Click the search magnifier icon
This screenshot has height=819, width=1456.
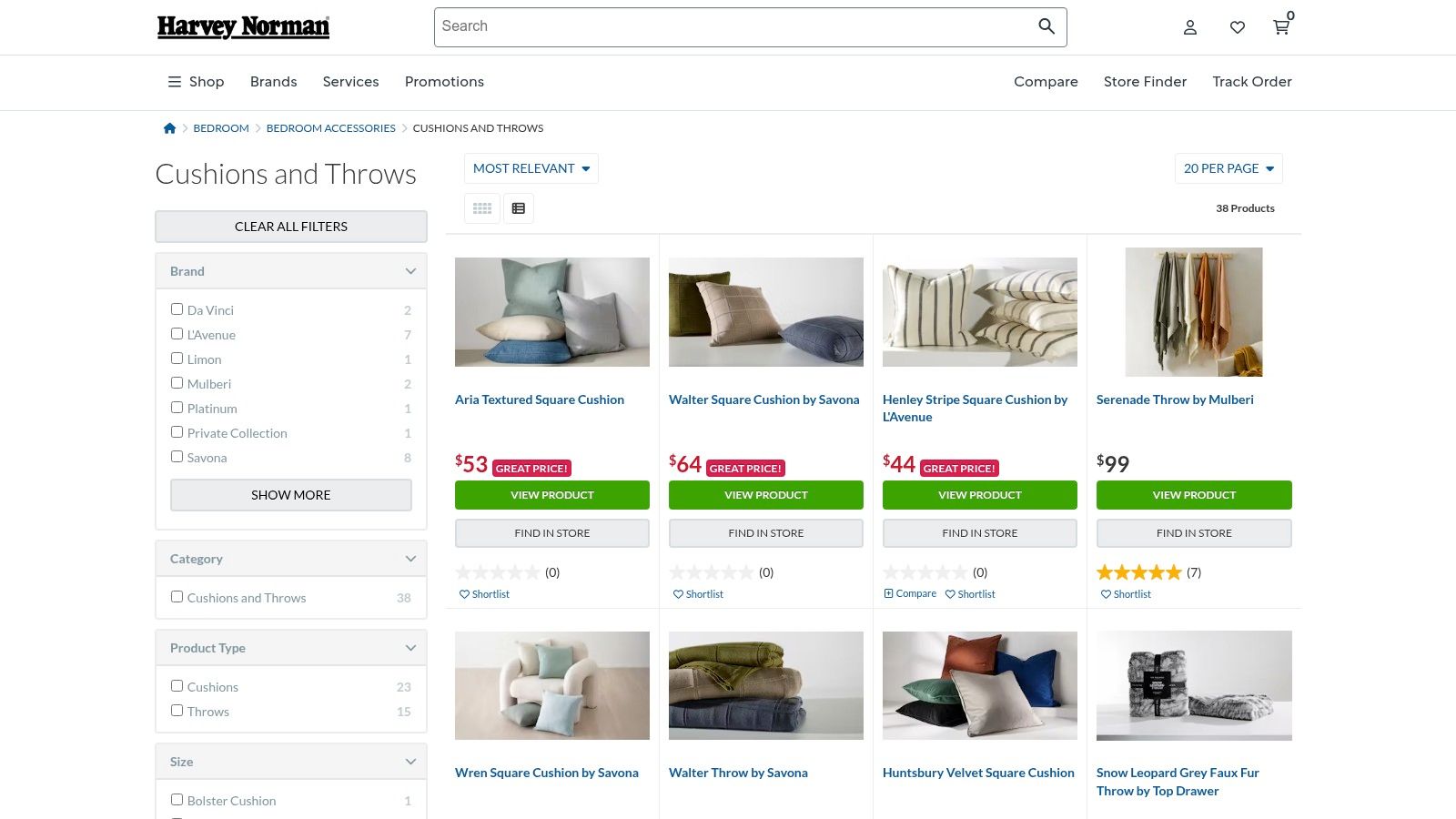[x=1046, y=26]
